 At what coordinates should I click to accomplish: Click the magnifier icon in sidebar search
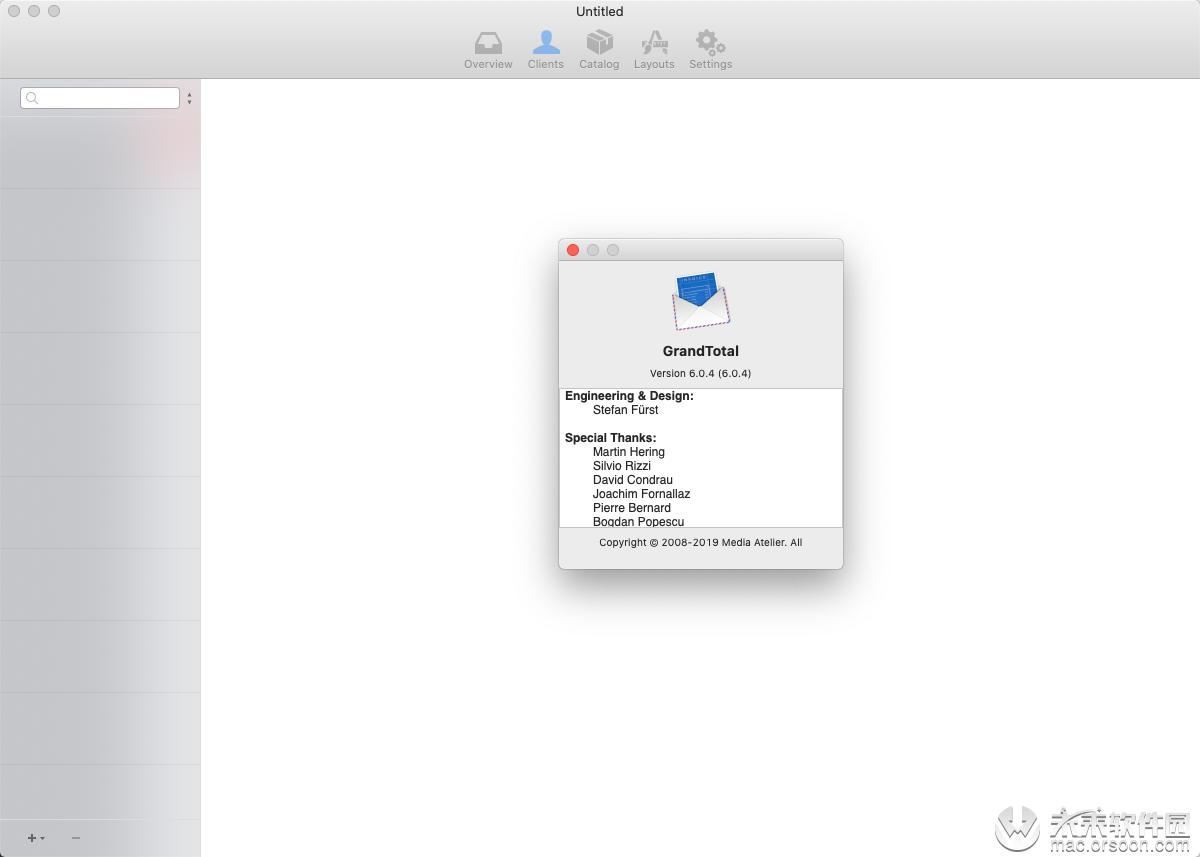[32, 98]
